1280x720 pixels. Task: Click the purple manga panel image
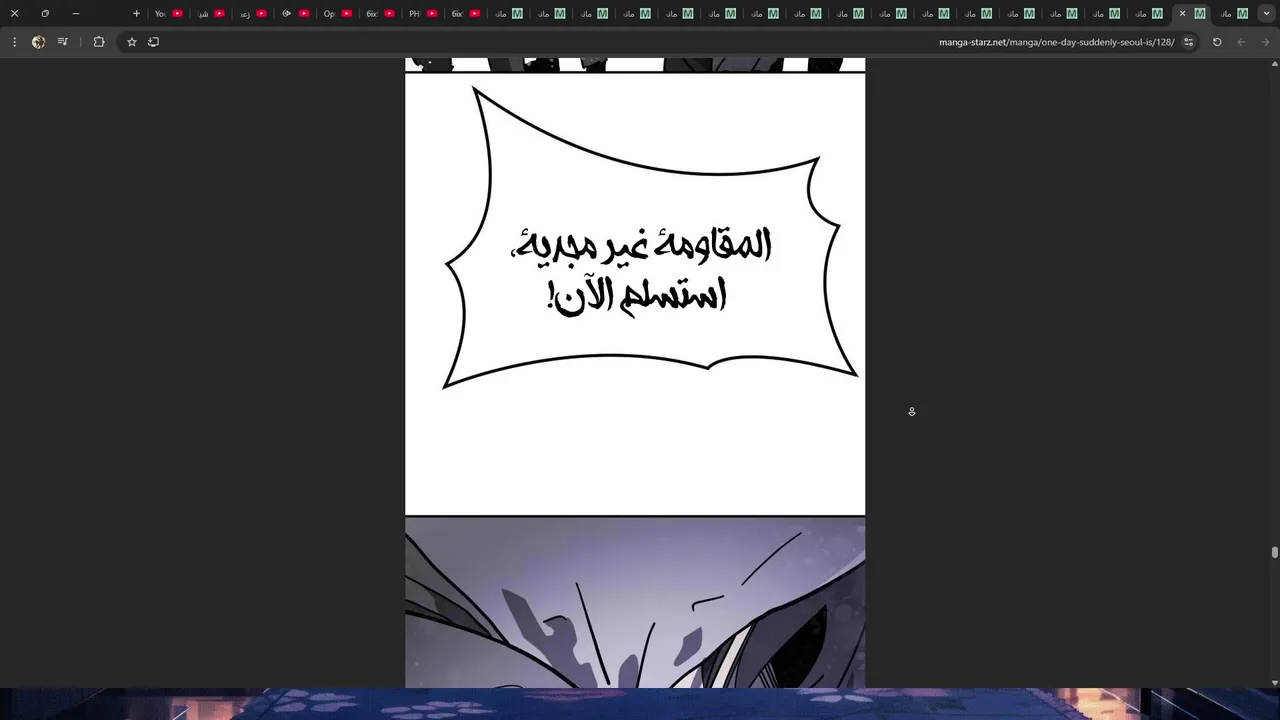(635, 603)
